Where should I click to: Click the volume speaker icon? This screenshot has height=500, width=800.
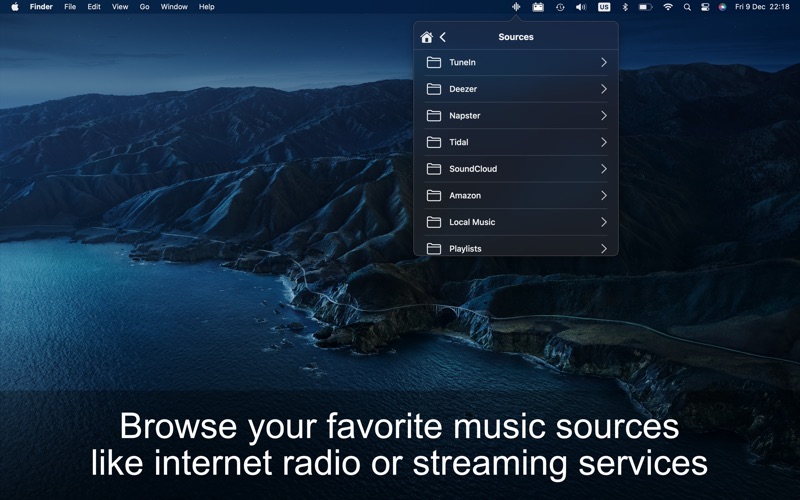coord(581,7)
